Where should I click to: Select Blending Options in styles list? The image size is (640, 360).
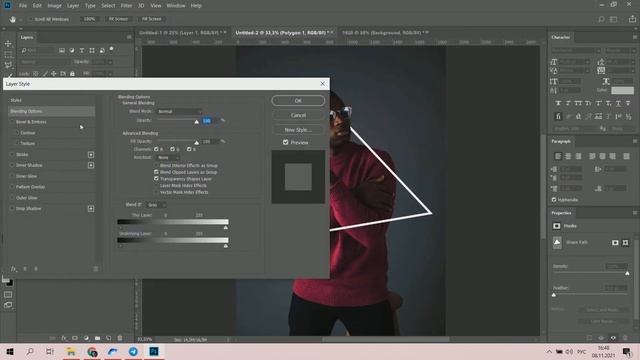[51, 111]
